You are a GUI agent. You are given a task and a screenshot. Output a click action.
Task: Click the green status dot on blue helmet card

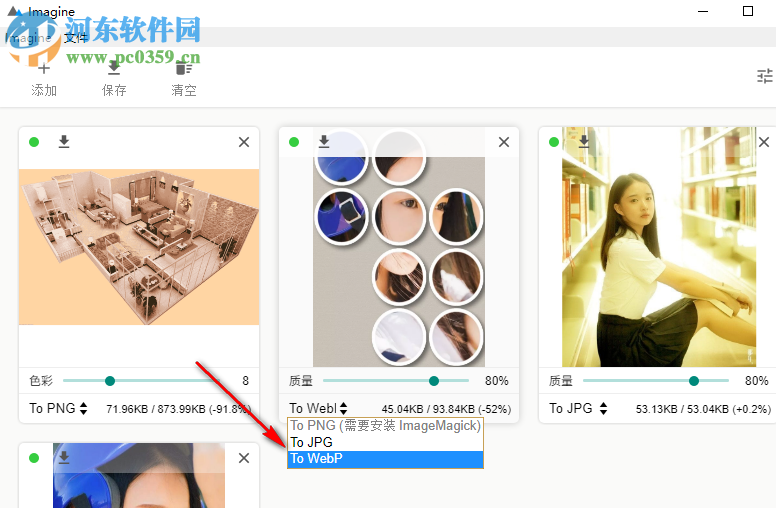(34, 458)
